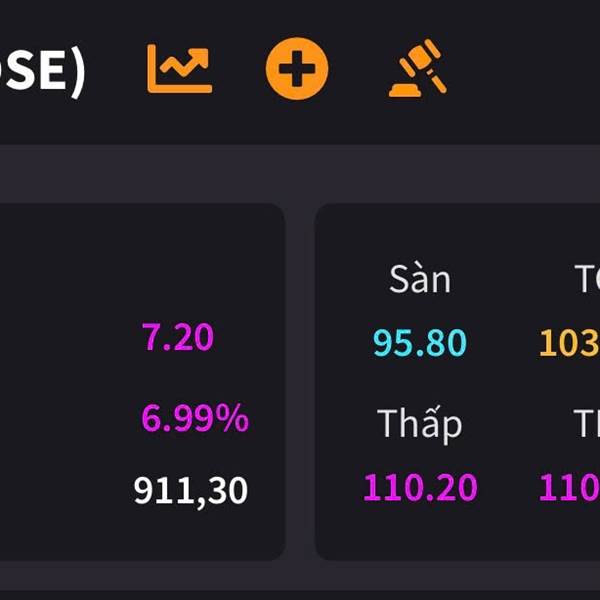Image resolution: width=600 pixels, height=600 pixels.
Task: Select the 911,30 volume figure
Action: (x=190, y=491)
